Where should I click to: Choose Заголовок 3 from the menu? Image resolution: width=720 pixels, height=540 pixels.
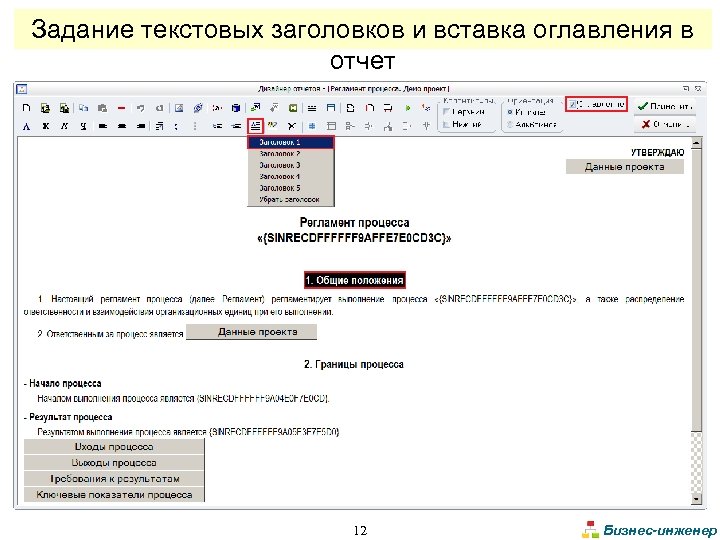291,165
